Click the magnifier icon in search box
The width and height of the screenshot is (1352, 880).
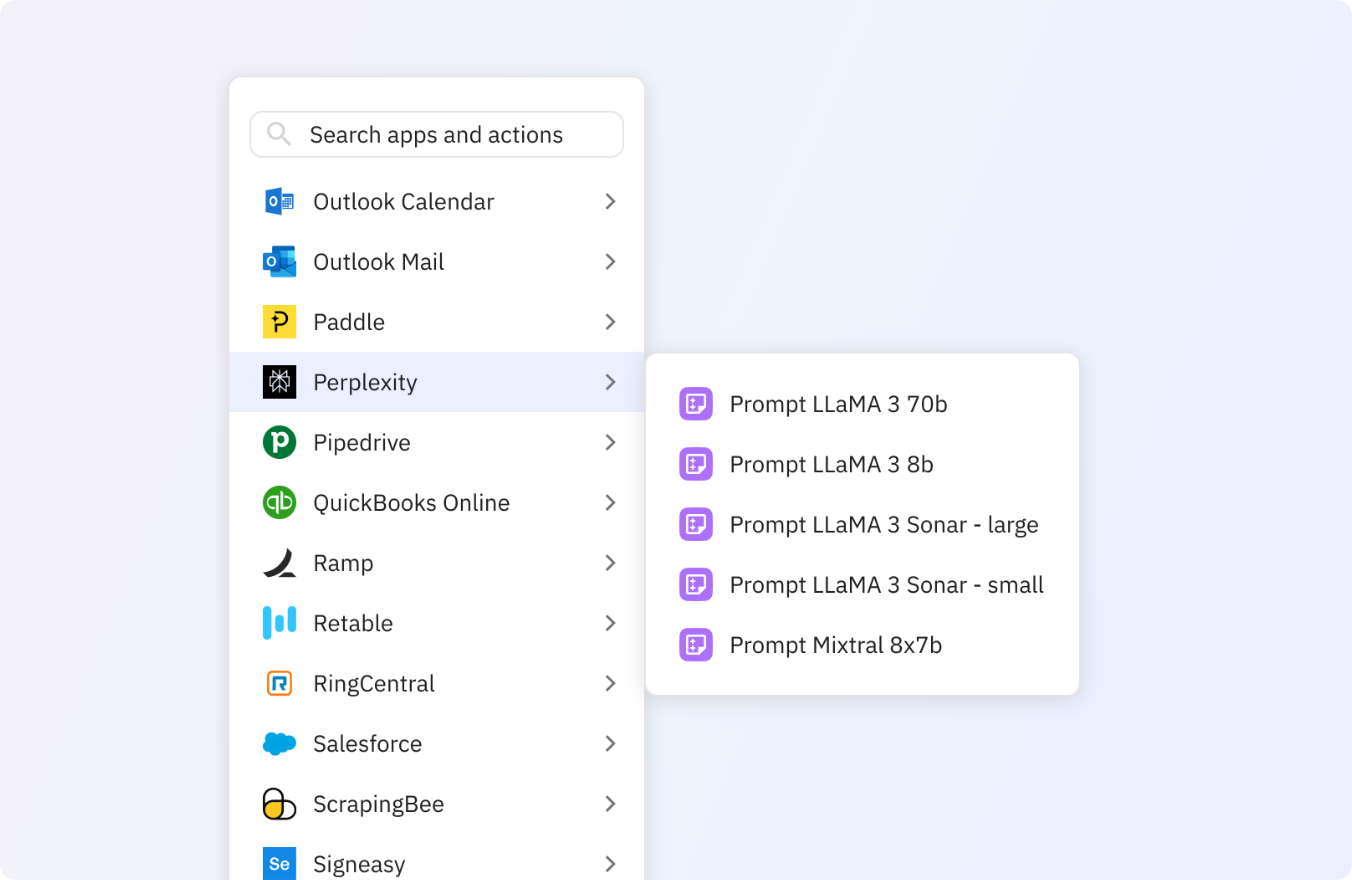point(279,134)
